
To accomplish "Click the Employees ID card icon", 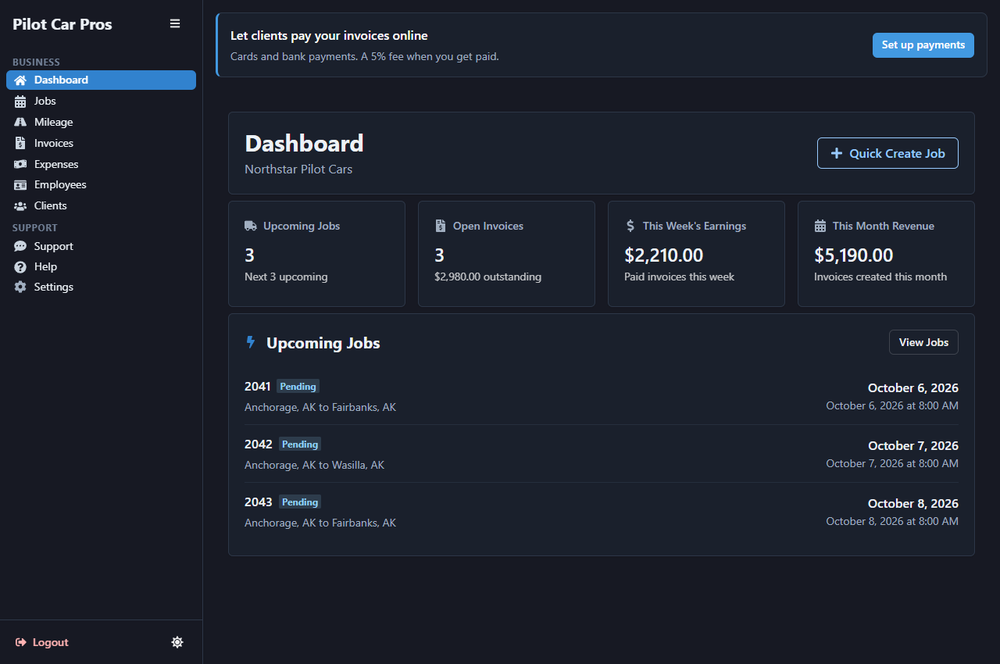I will click(x=20, y=185).
